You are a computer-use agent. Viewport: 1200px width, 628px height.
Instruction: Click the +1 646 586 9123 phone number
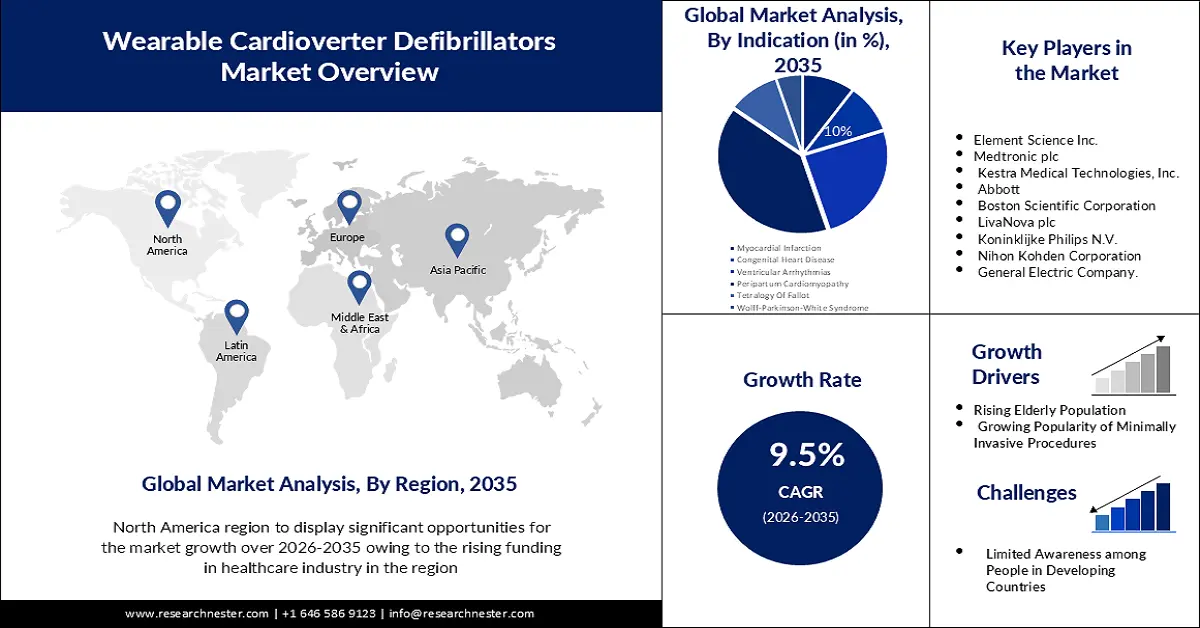coord(329,613)
